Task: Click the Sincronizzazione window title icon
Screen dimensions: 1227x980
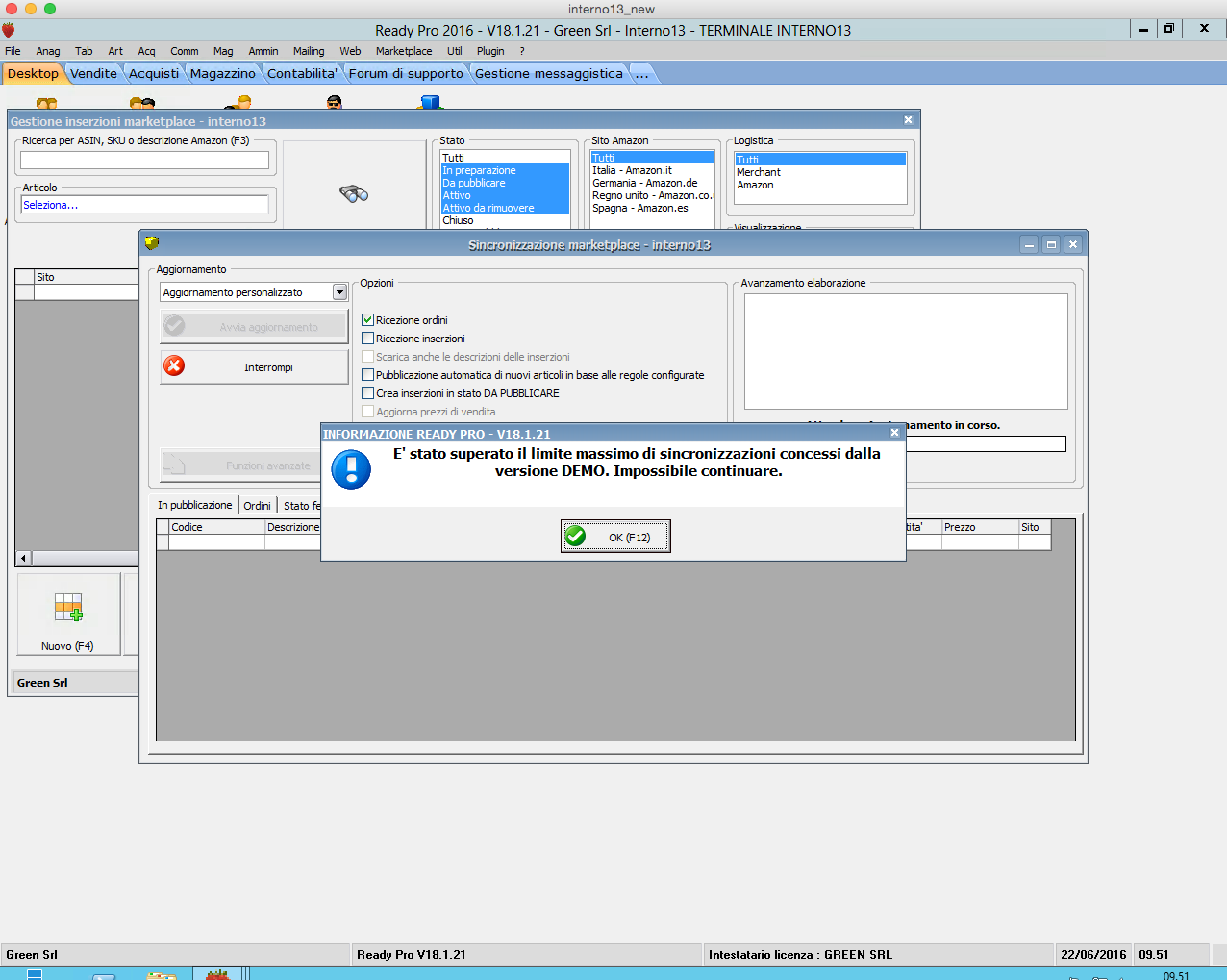Action: [151, 242]
